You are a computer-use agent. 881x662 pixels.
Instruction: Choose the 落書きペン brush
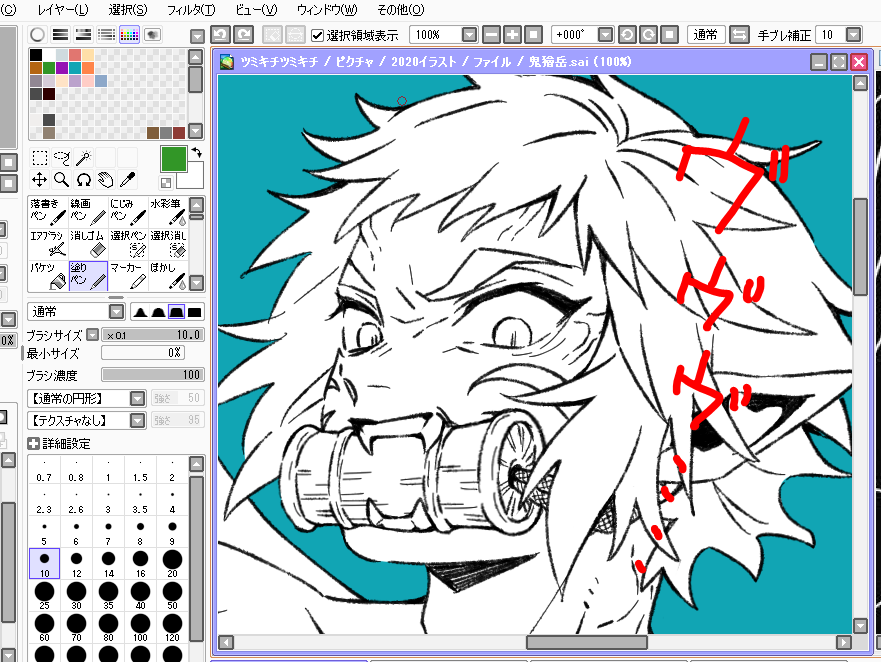coord(48,211)
